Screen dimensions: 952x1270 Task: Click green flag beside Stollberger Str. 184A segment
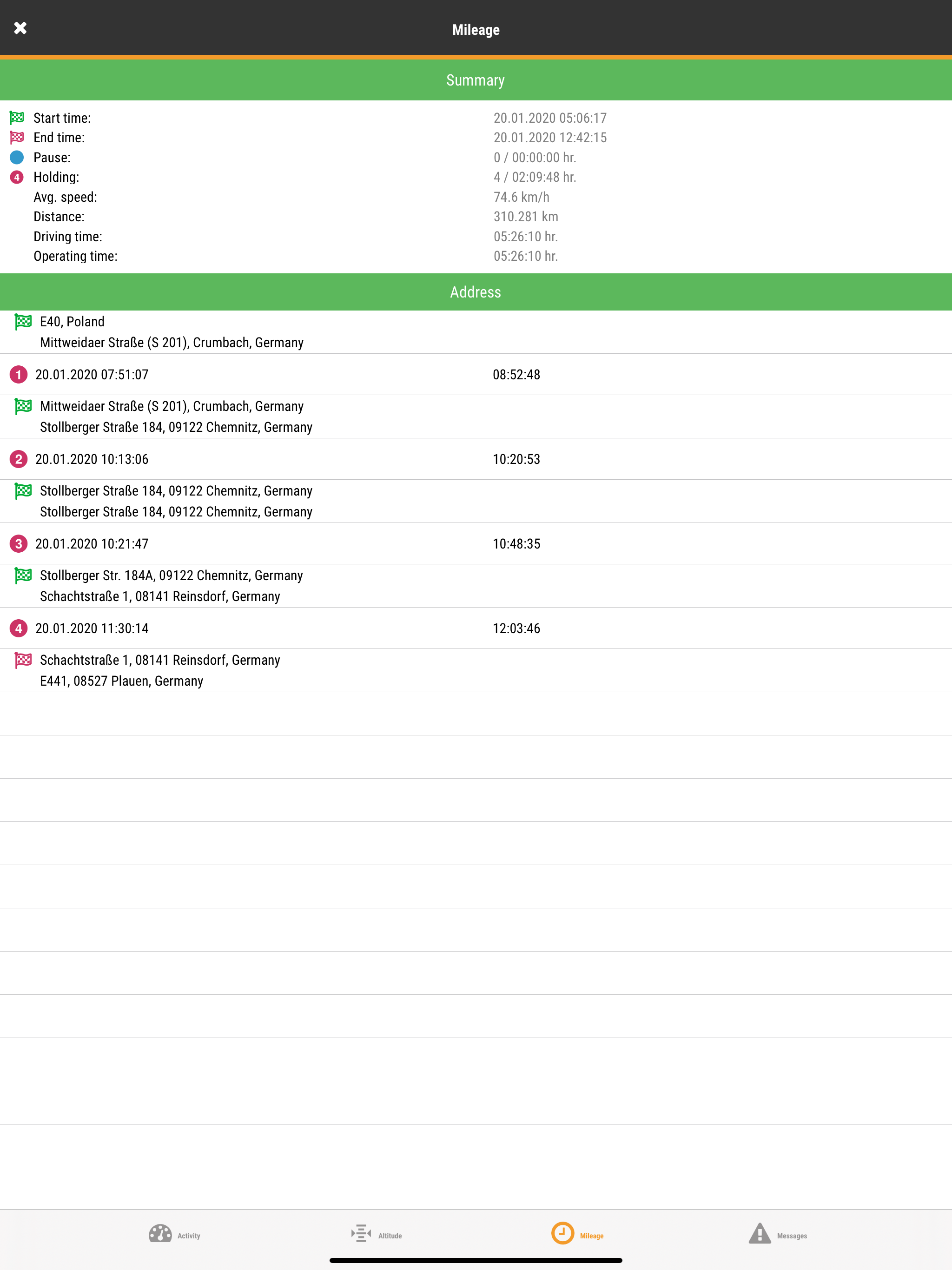tap(23, 575)
